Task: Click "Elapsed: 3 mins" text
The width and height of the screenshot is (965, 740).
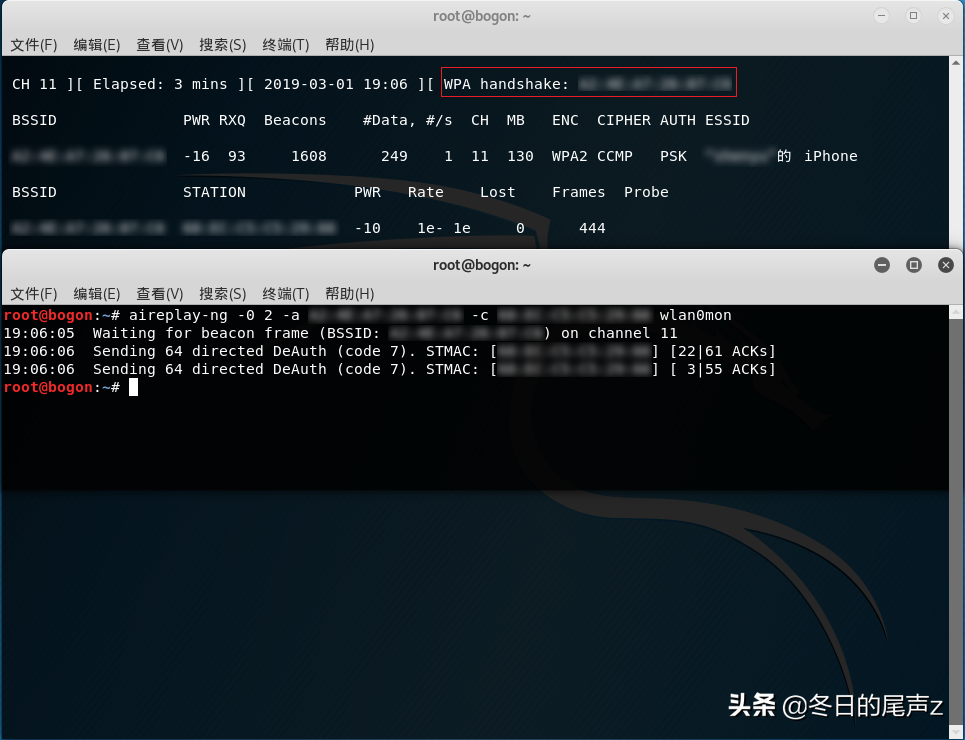Action: (160, 84)
